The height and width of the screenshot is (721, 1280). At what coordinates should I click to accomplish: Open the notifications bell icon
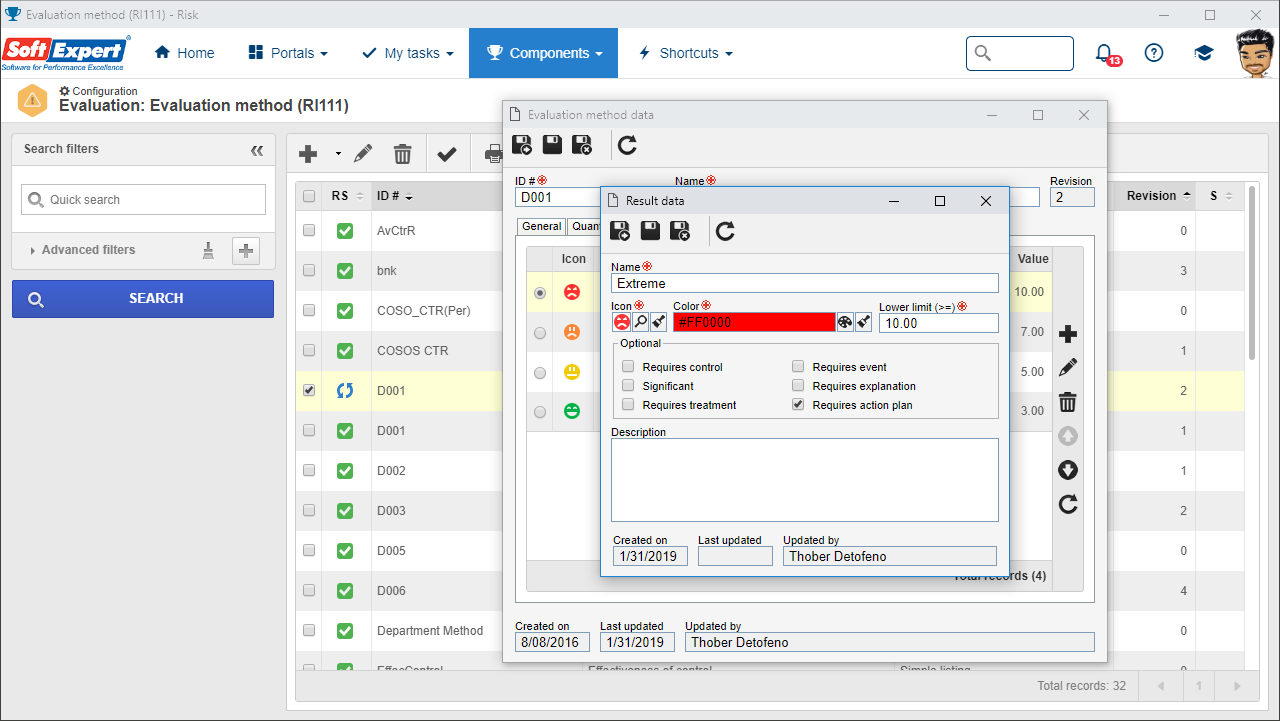coord(1104,53)
